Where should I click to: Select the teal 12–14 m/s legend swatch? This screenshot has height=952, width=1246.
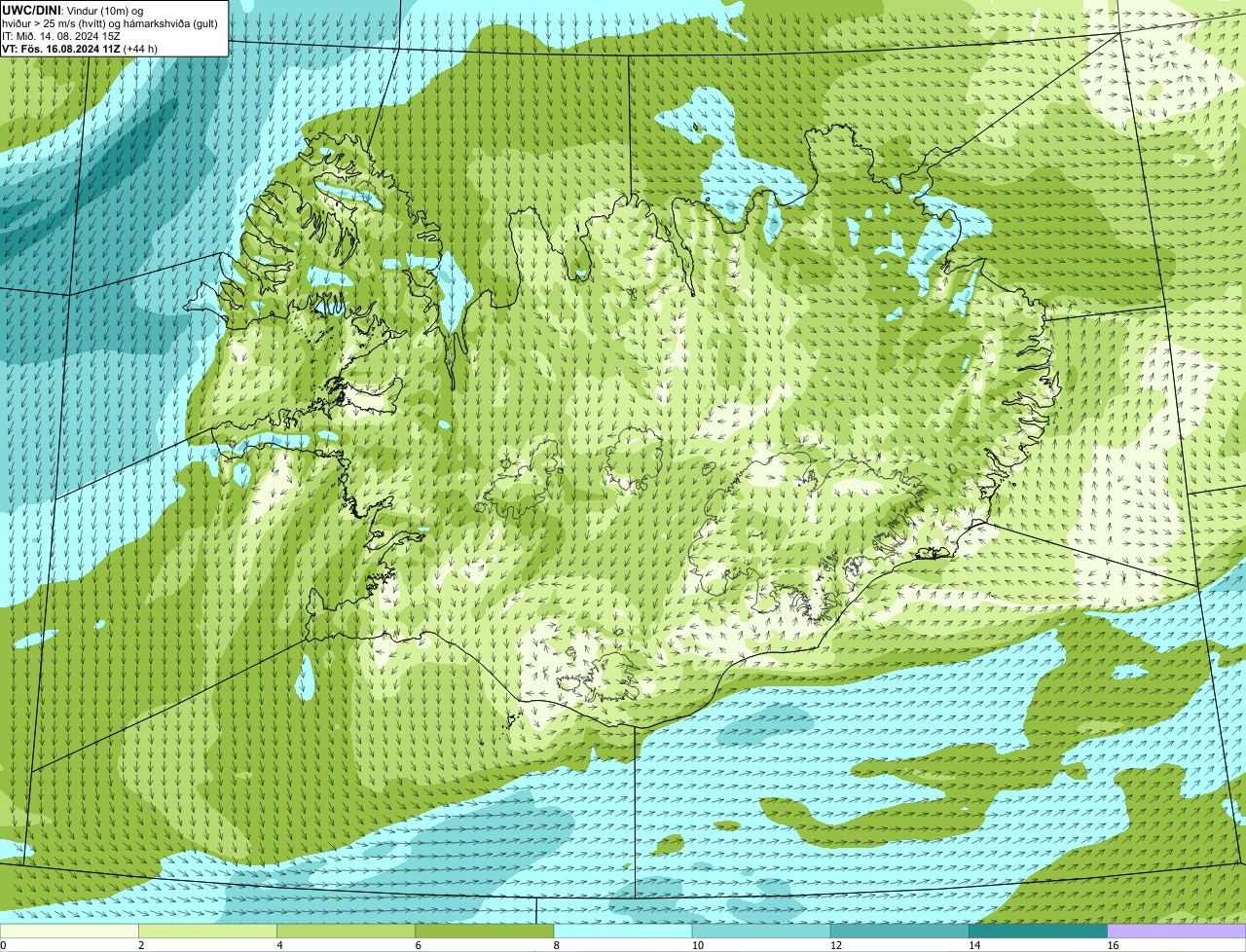[x=899, y=932]
